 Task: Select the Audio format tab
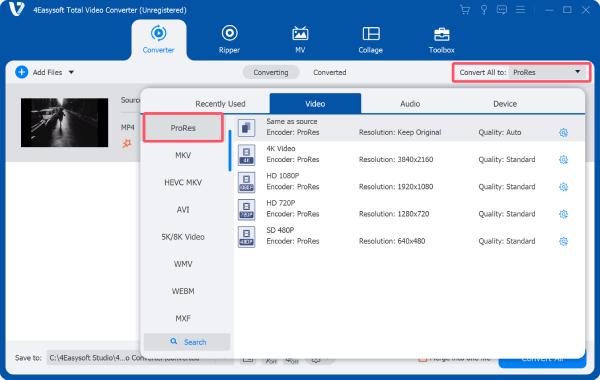[x=410, y=104]
